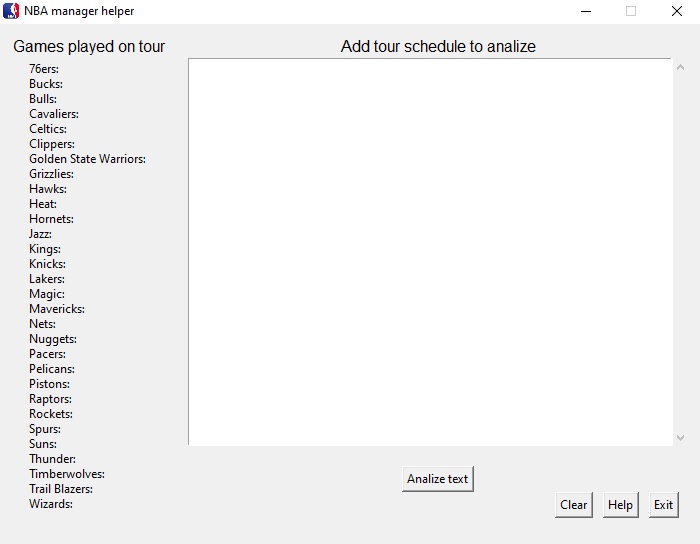Click the scrollbar down arrow
700x544 pixels.
(x=680, y=438)
